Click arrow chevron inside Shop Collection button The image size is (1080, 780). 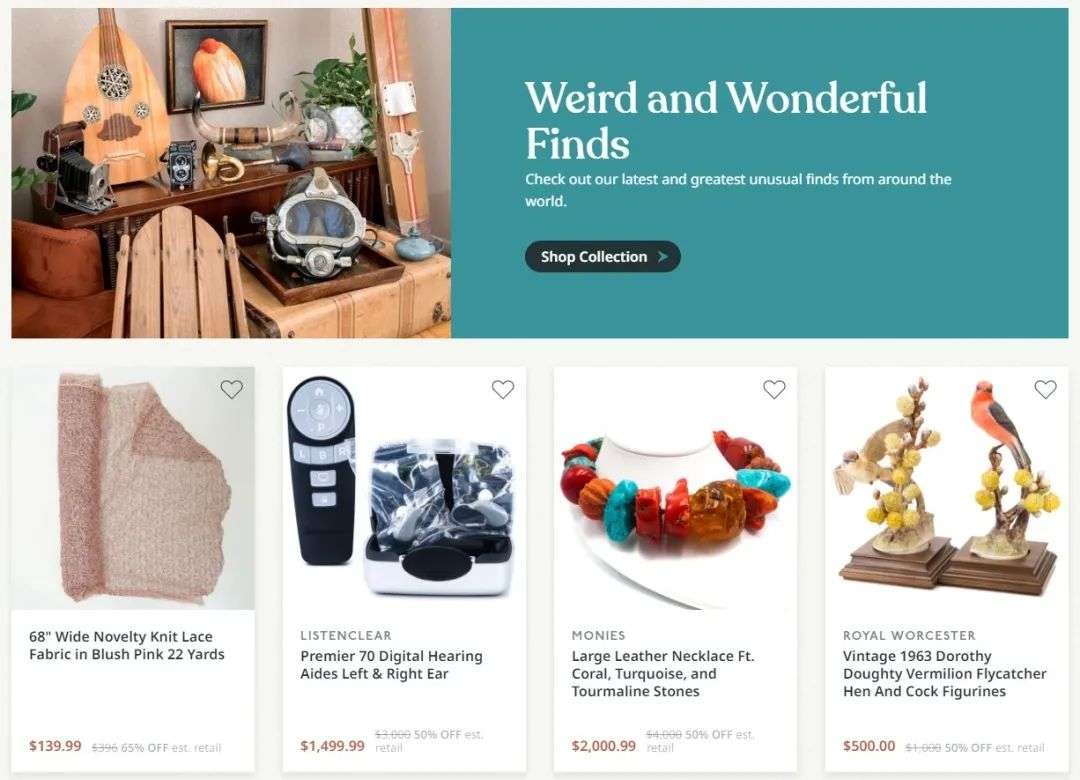[663, 256]
